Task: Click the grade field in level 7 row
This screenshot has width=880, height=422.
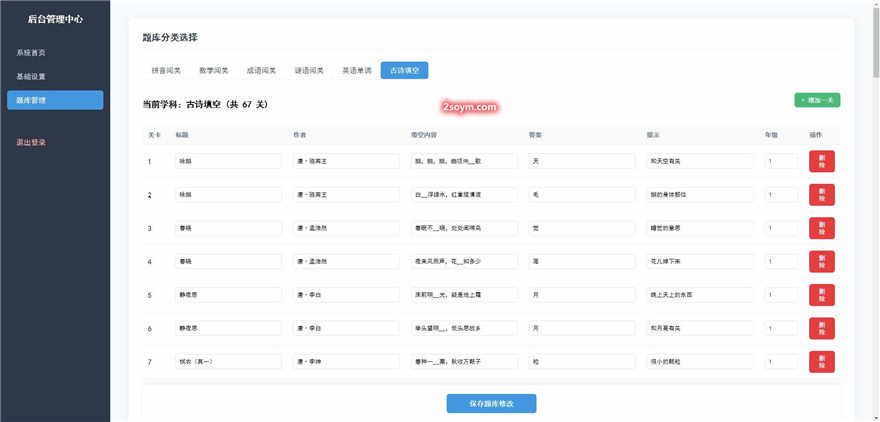Action: 781,361
